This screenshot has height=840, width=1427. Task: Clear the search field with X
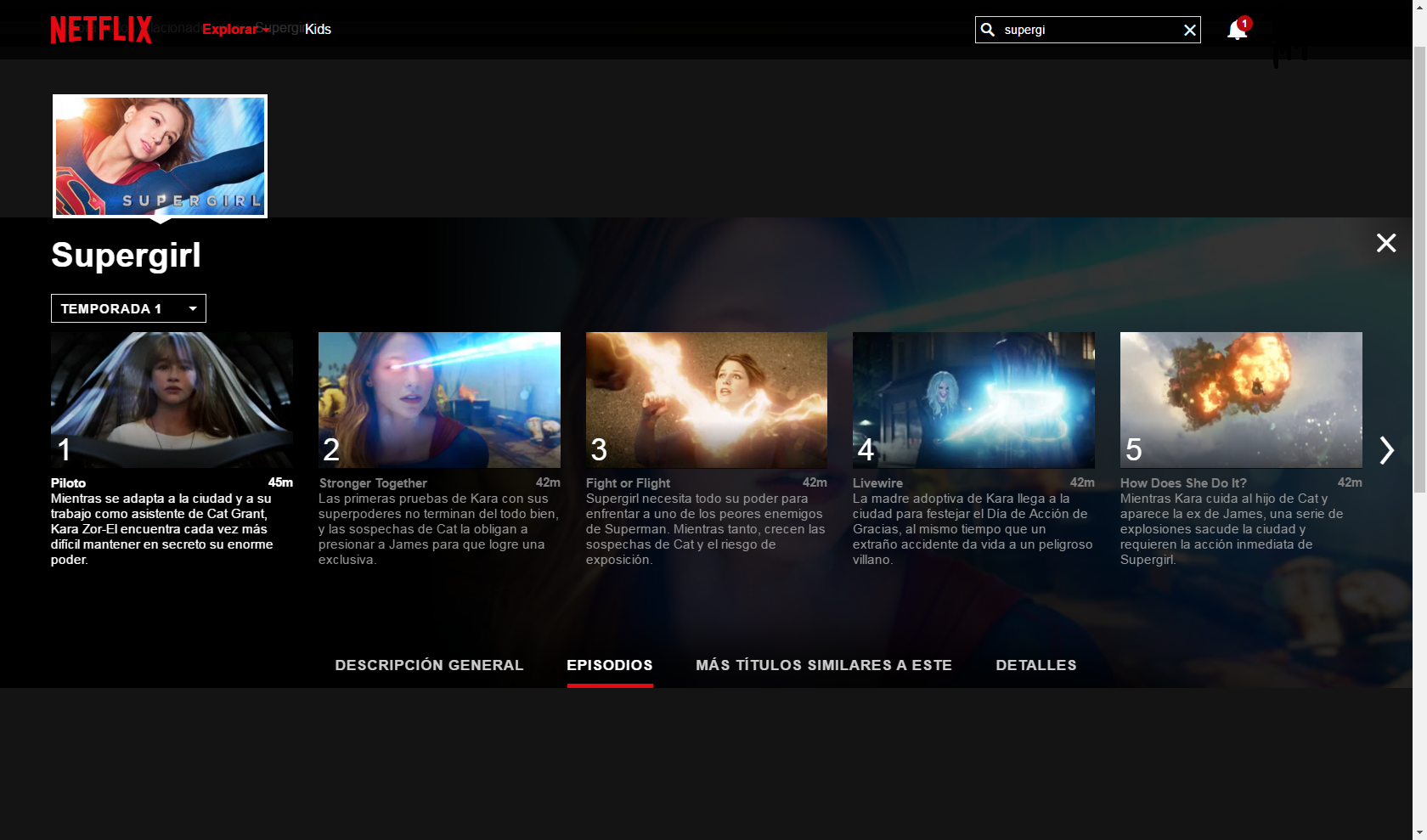[1189, 31]
